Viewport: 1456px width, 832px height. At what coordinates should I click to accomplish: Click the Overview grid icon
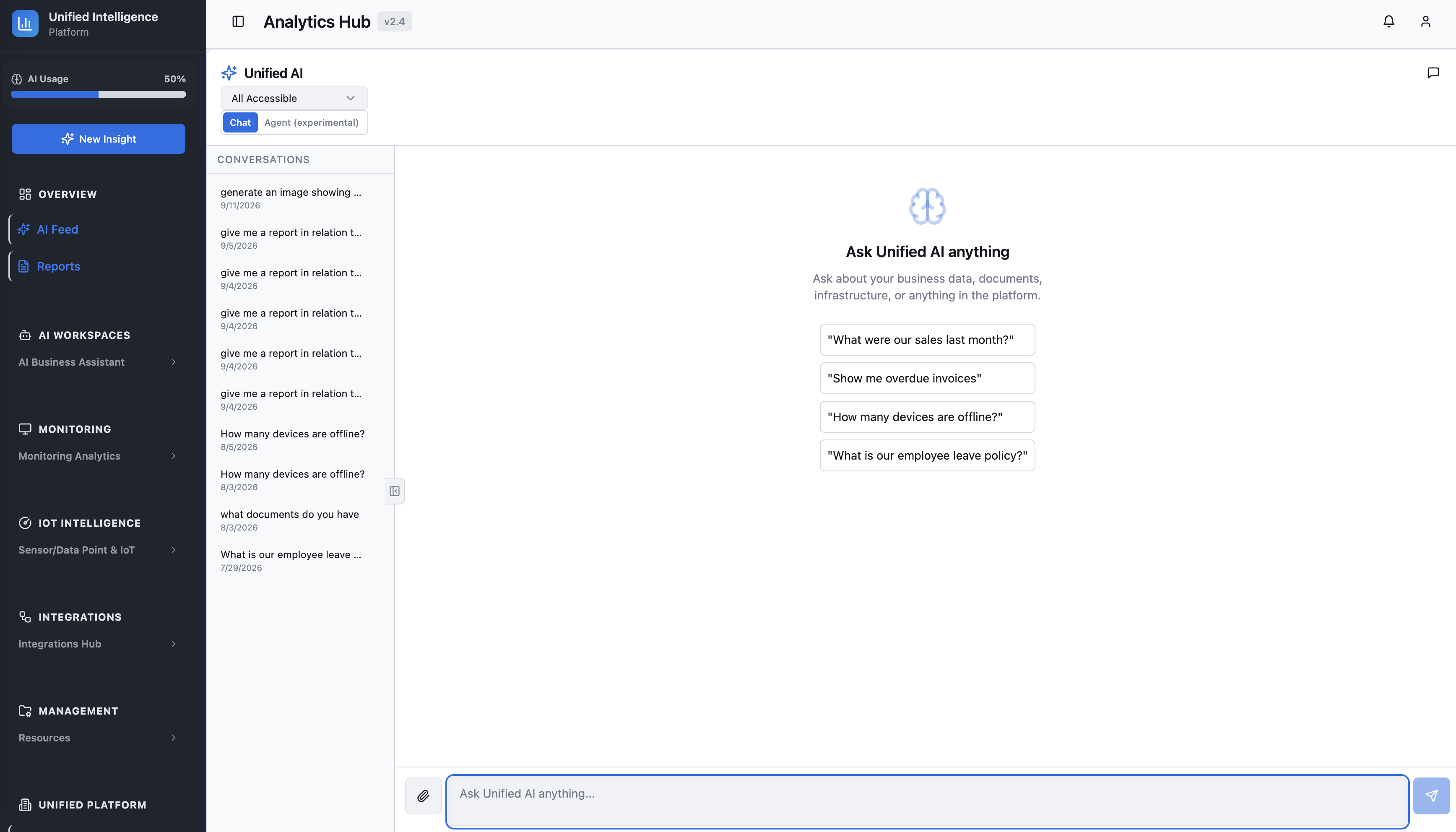tap(25, 194)
